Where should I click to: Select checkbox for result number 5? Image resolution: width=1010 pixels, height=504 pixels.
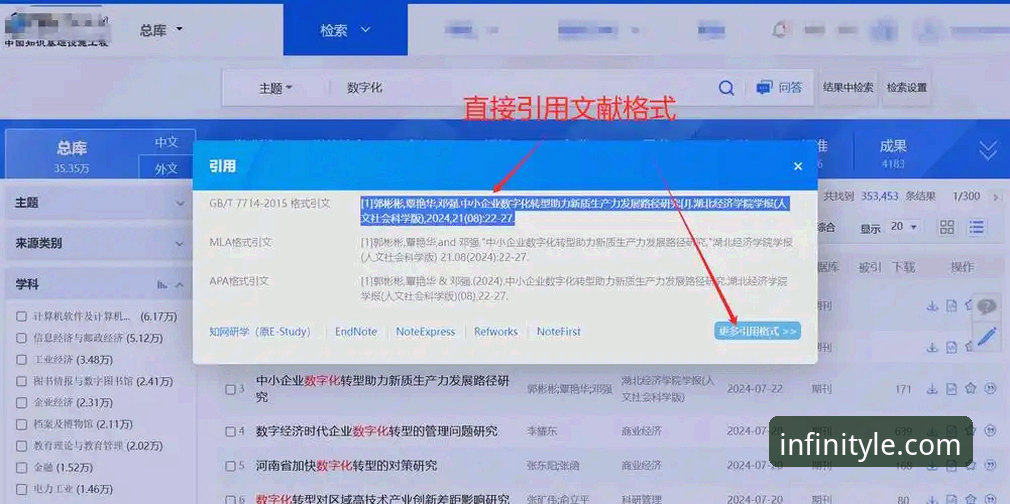pyautogui.click(x=230, y=465)
